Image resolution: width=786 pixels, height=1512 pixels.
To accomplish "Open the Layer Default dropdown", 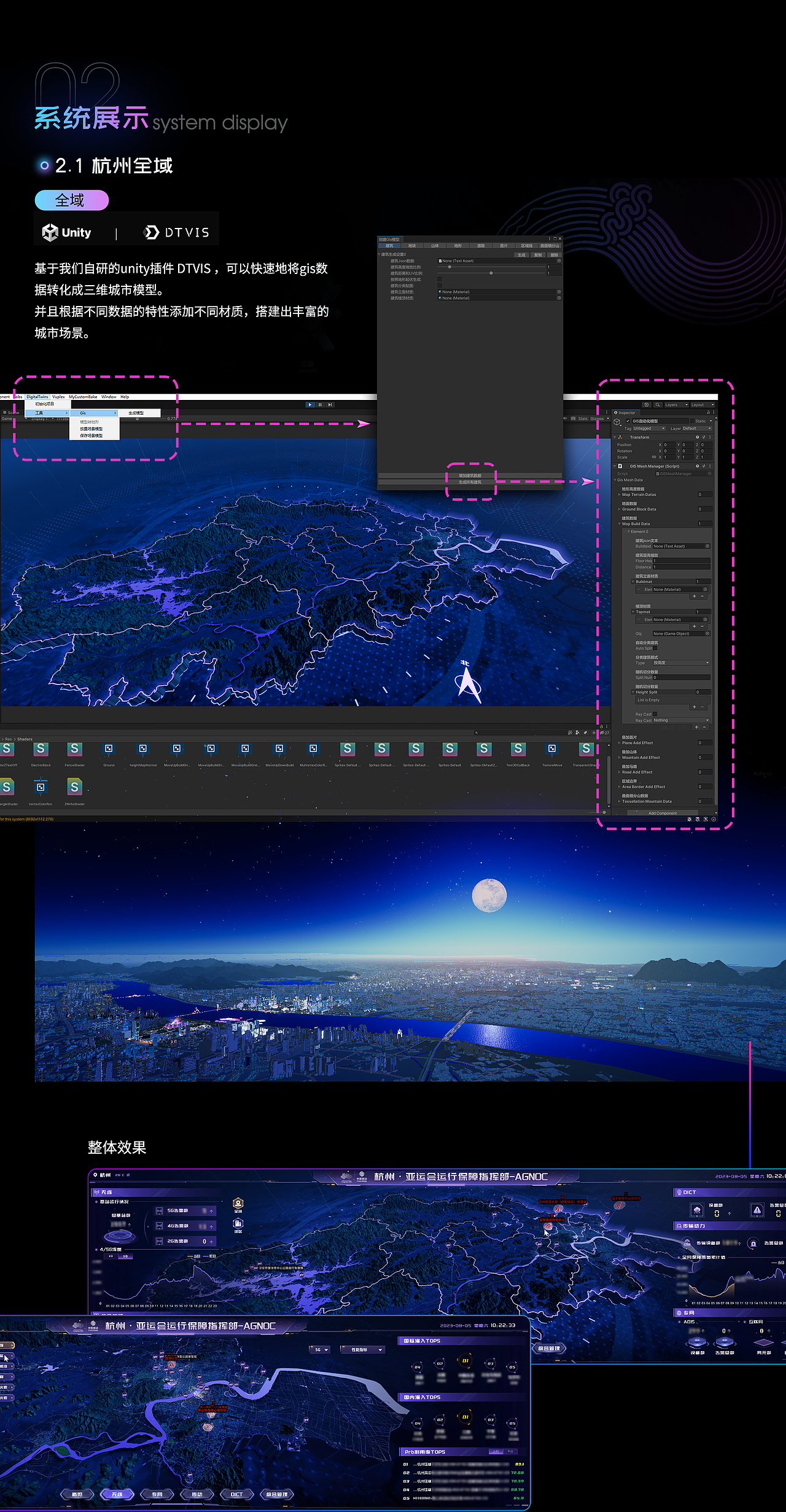I will (x=697, y=428).
